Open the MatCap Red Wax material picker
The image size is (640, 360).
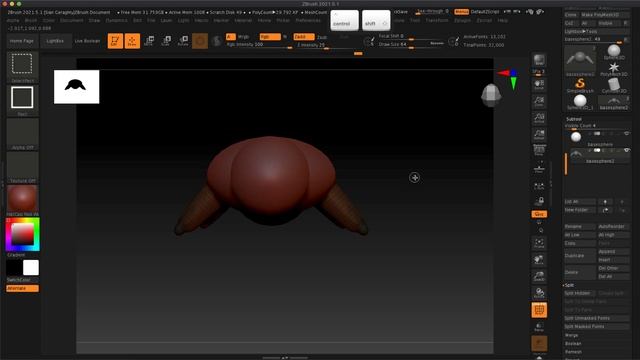(22, 200)
